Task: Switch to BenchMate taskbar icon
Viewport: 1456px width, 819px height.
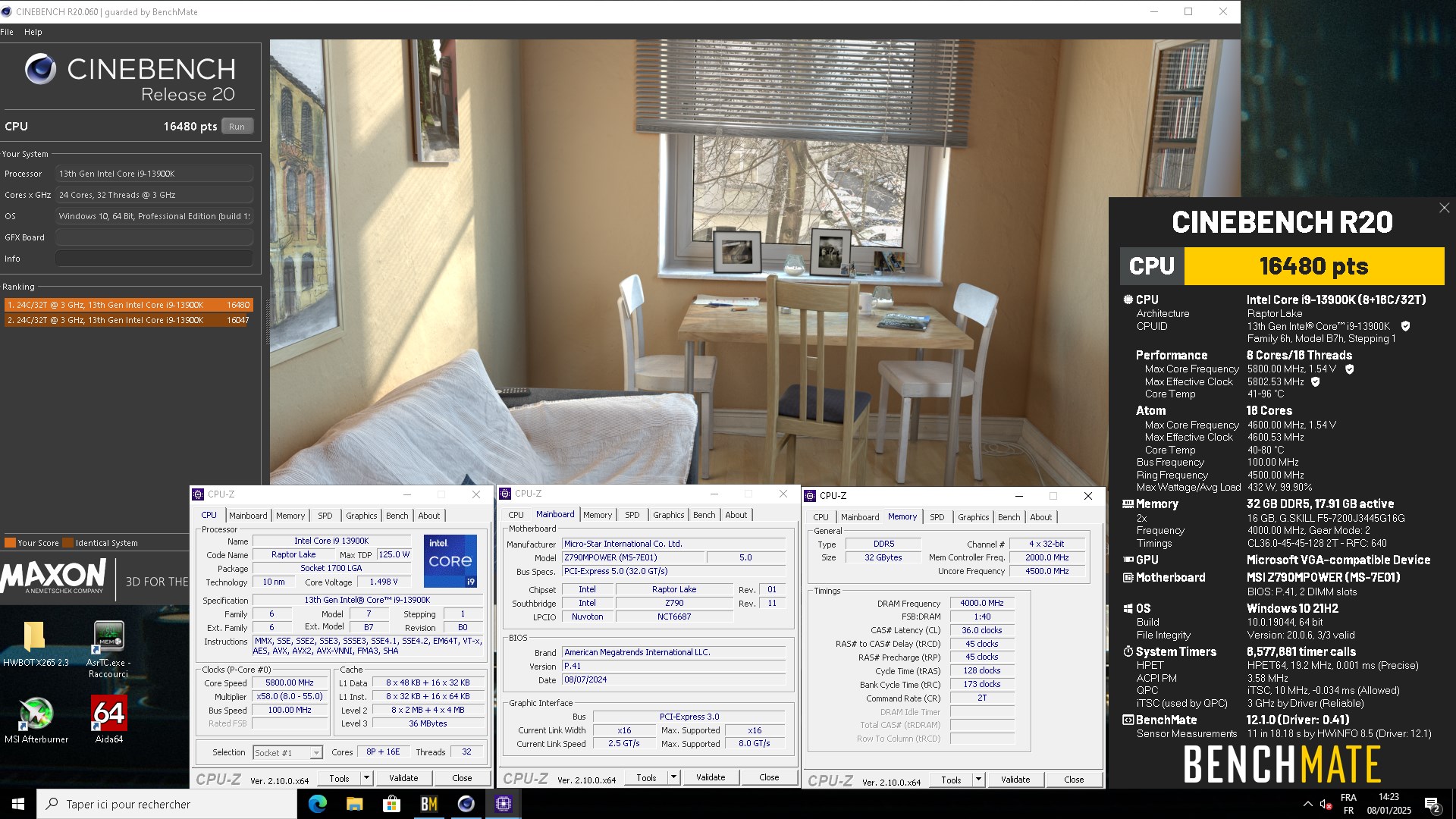Action: click(x=428, y=804)
